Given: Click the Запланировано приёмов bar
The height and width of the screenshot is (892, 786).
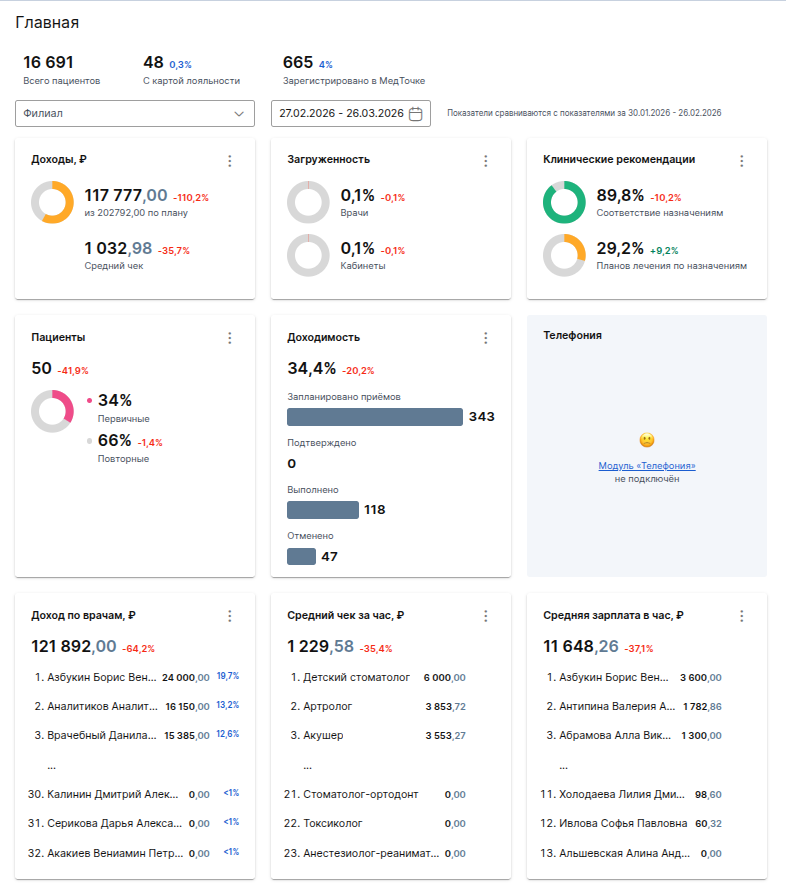Looking at the screenshot, I should (x=374, y=417).
